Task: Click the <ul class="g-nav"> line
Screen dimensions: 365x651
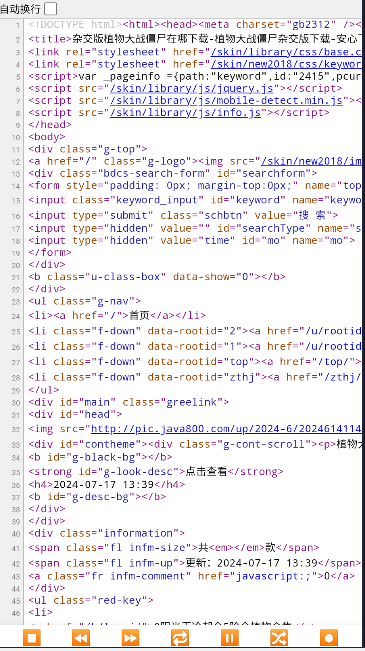Action: coord(85,301)
